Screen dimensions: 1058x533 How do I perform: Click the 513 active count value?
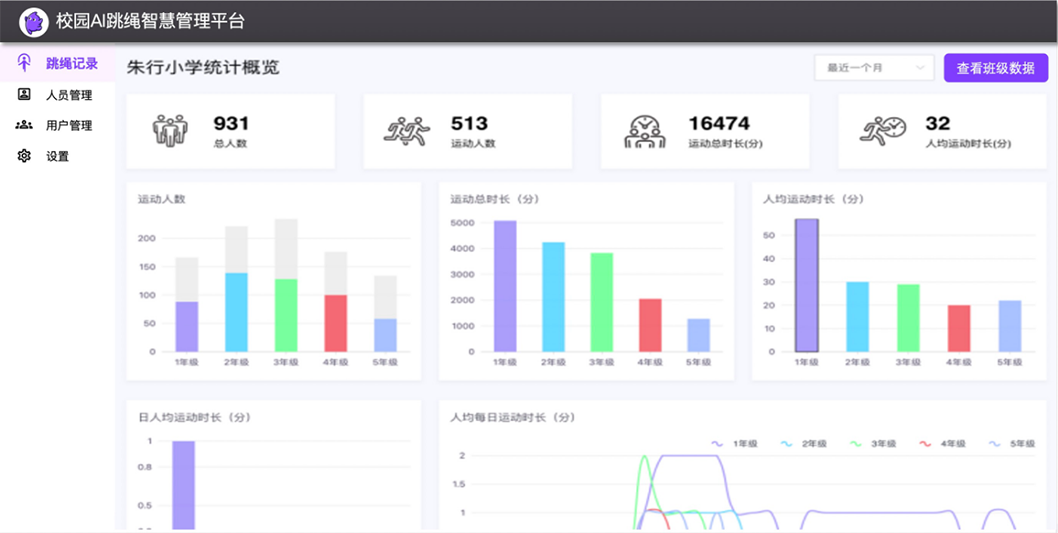469,123
